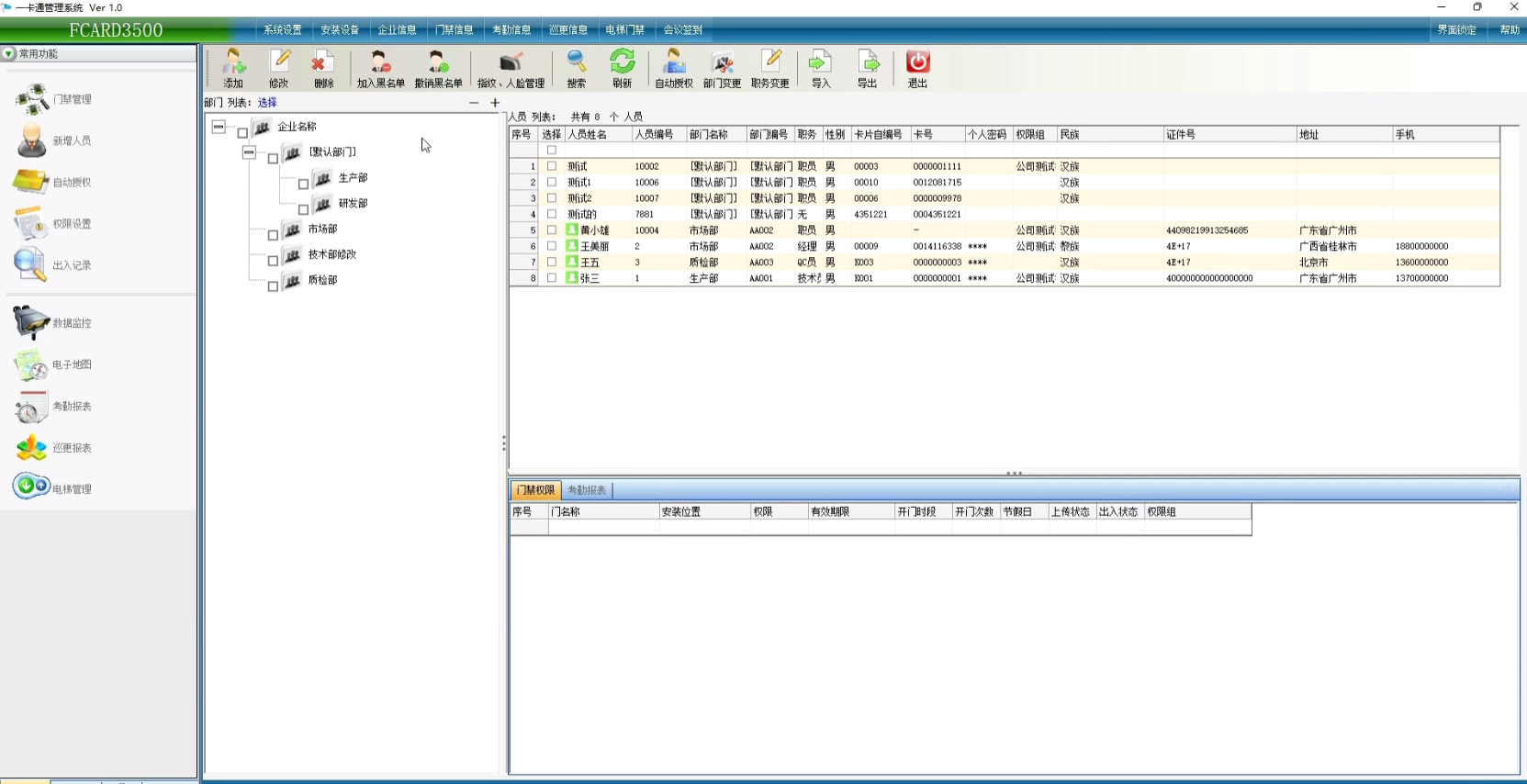Tick the select-all checkbox under 选择 header

552,150
